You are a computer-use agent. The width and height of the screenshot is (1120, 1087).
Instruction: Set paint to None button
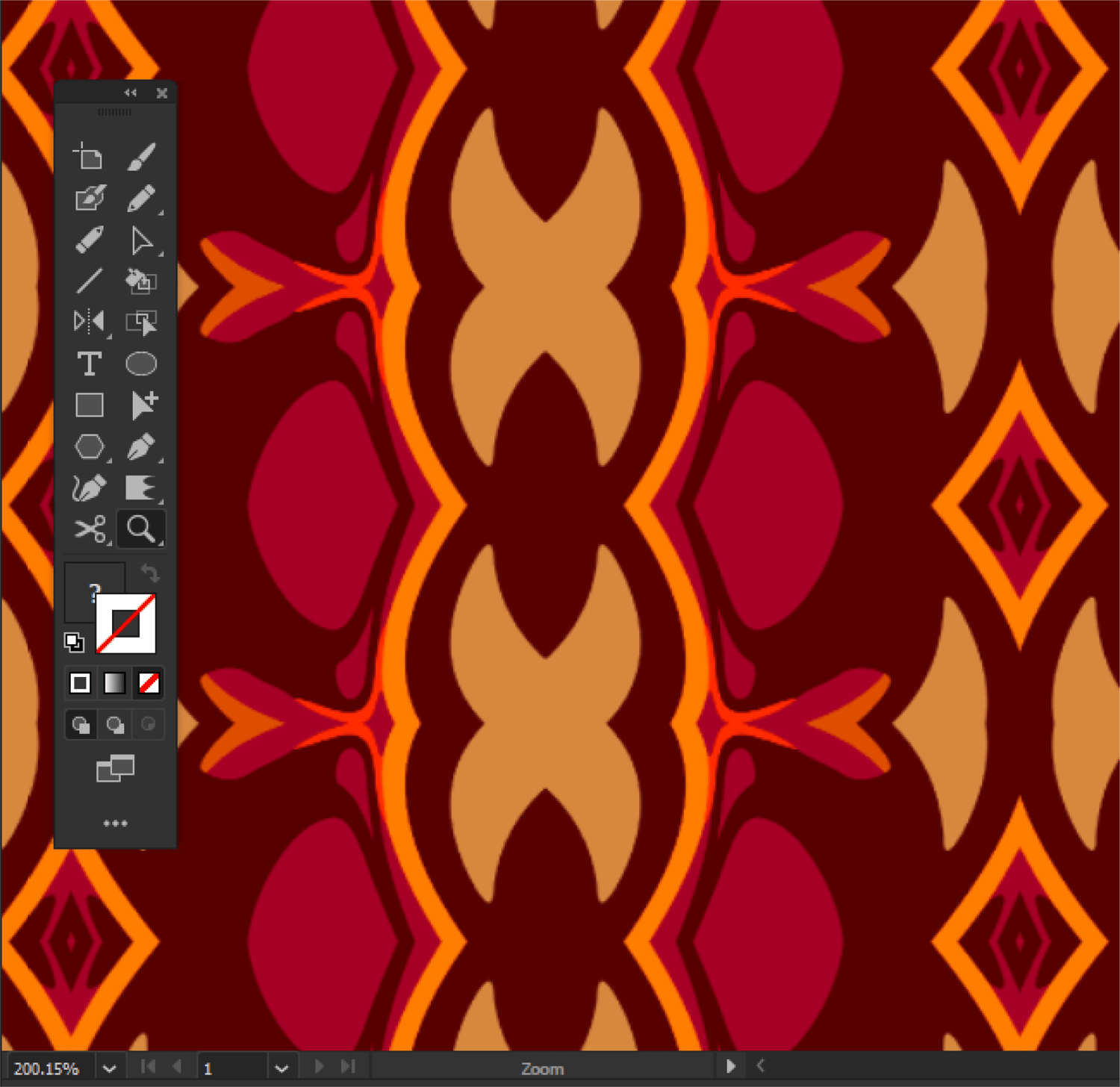[x=149, y=683]
